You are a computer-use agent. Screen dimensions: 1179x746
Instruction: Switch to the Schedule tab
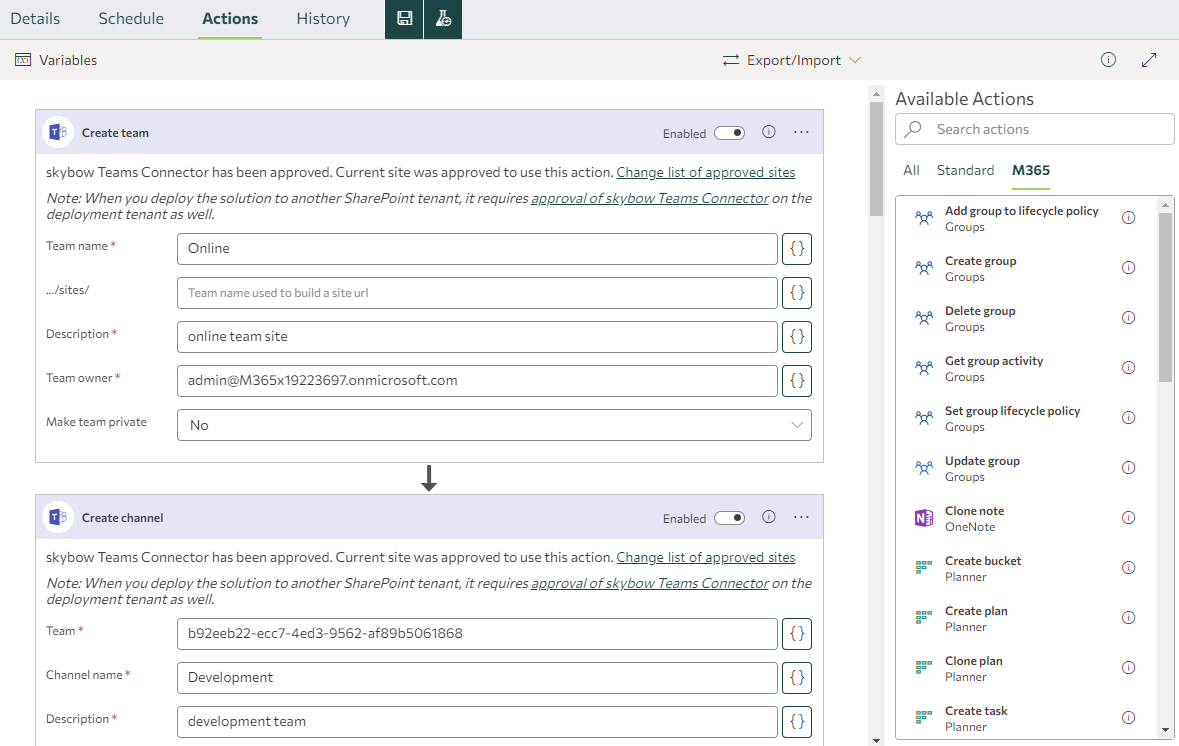point(131,19)
